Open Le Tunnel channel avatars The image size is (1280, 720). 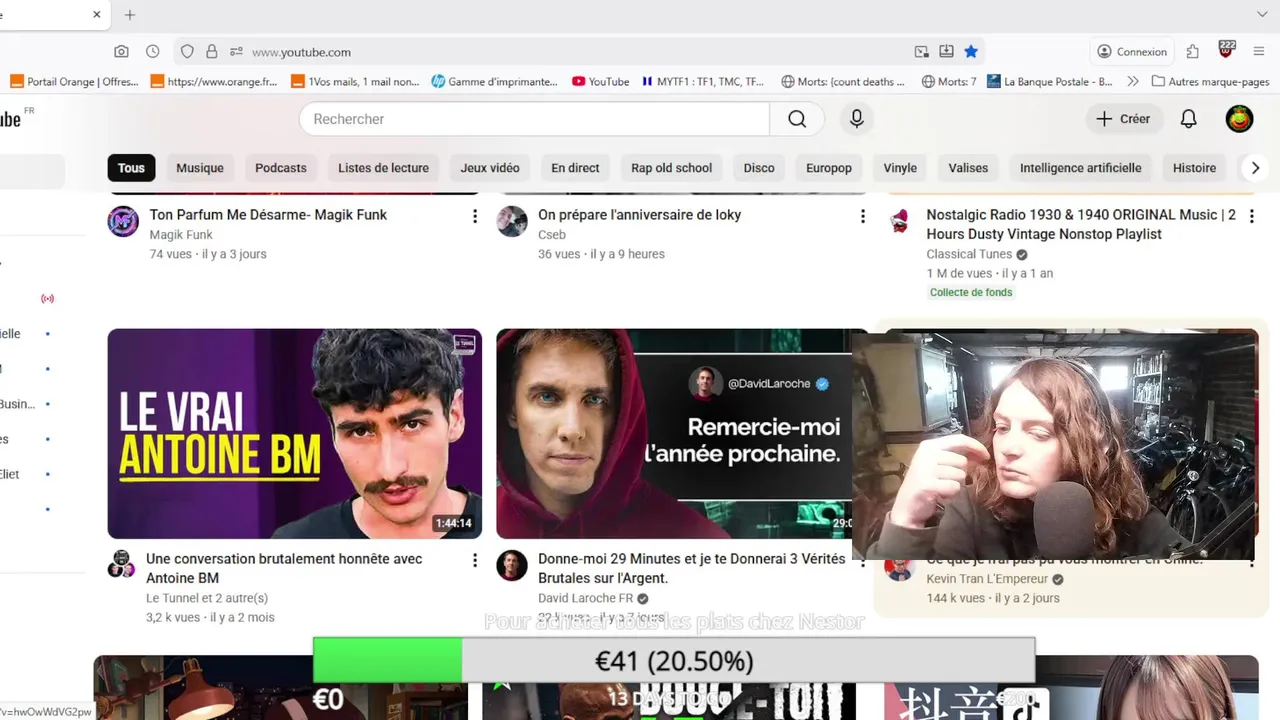click(122, 564)
